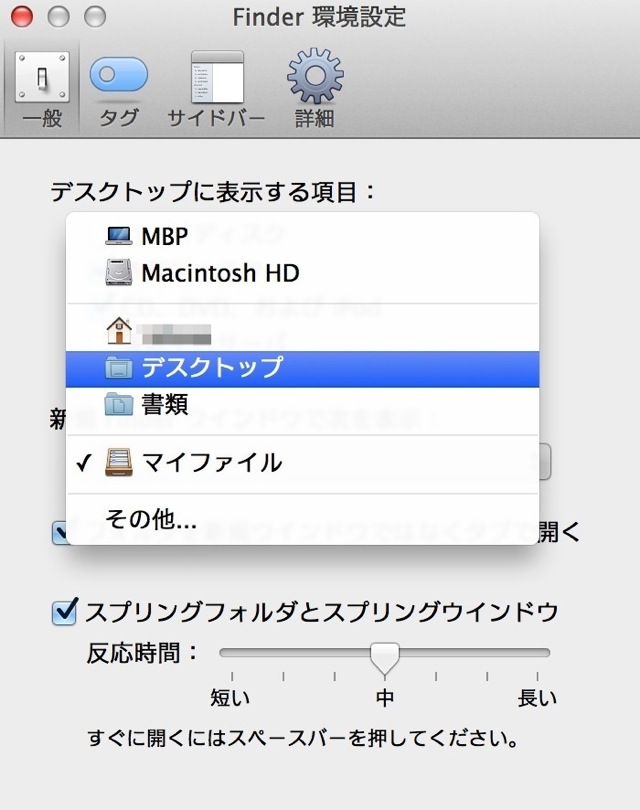Image resolution: width=640 pixels, height=810 pixels.
Task: Click the 反応時間: label
Action: [x=143, y=653]
